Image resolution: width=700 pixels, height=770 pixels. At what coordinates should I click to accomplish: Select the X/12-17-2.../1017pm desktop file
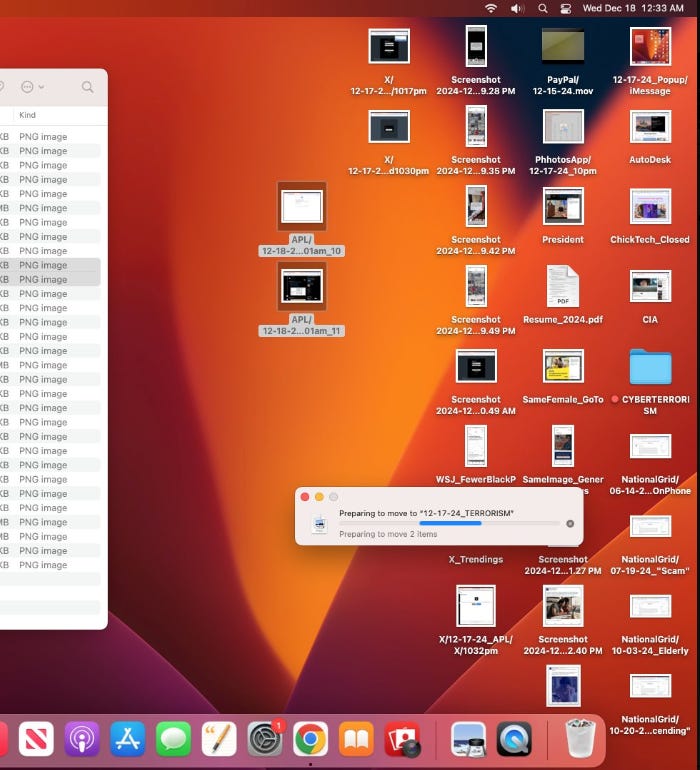(x=389, y=47)
